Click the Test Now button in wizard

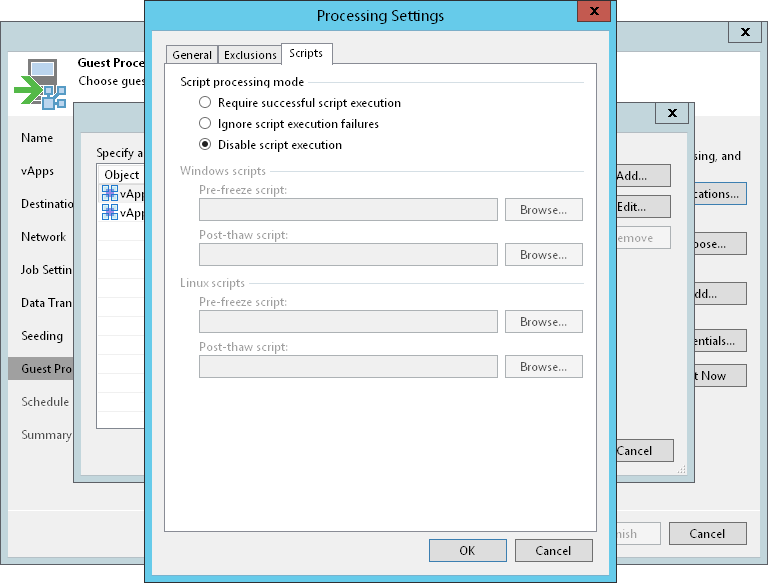coord(720,376)
